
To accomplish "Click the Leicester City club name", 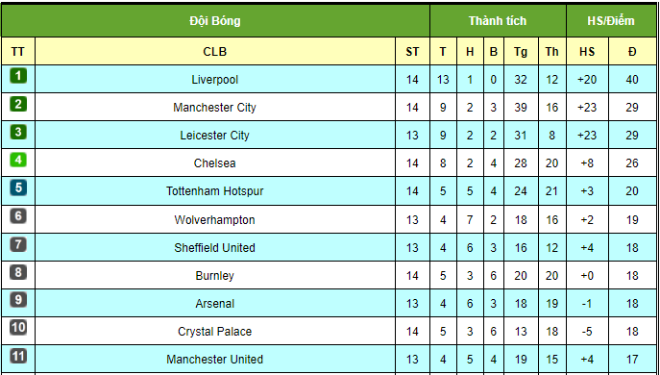I will point(215,135).
